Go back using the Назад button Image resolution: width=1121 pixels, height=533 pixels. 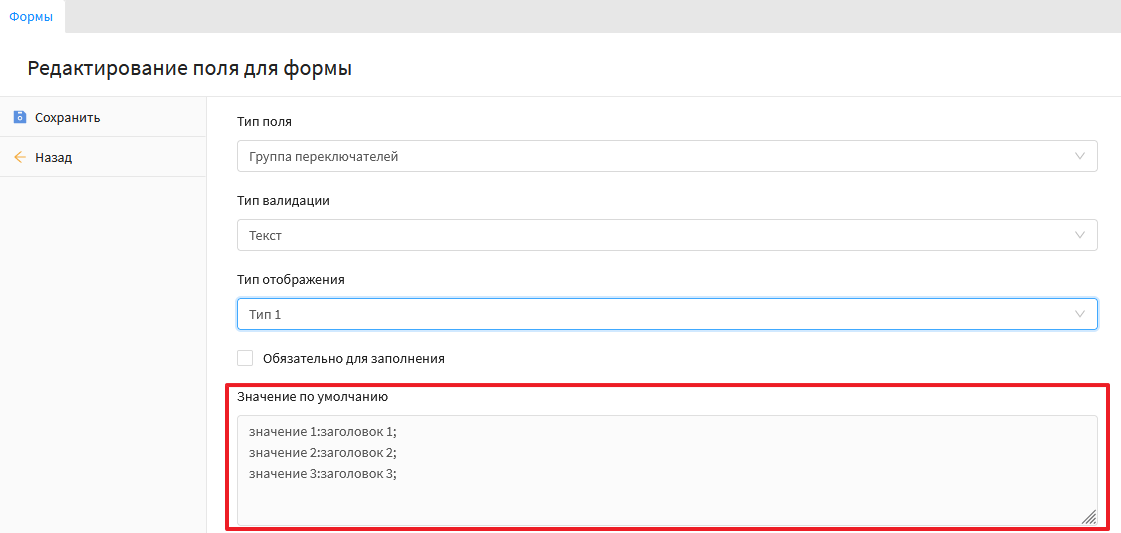[53, 157]
